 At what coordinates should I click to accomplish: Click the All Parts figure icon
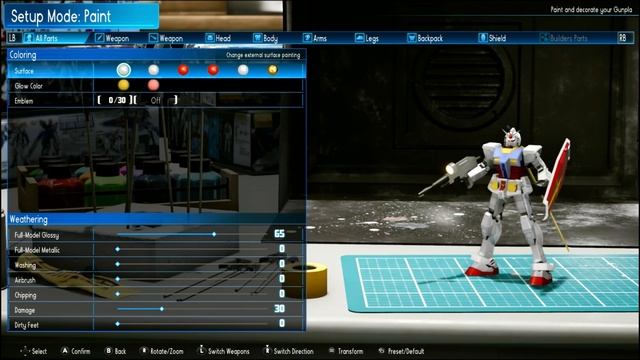point(28,38)
